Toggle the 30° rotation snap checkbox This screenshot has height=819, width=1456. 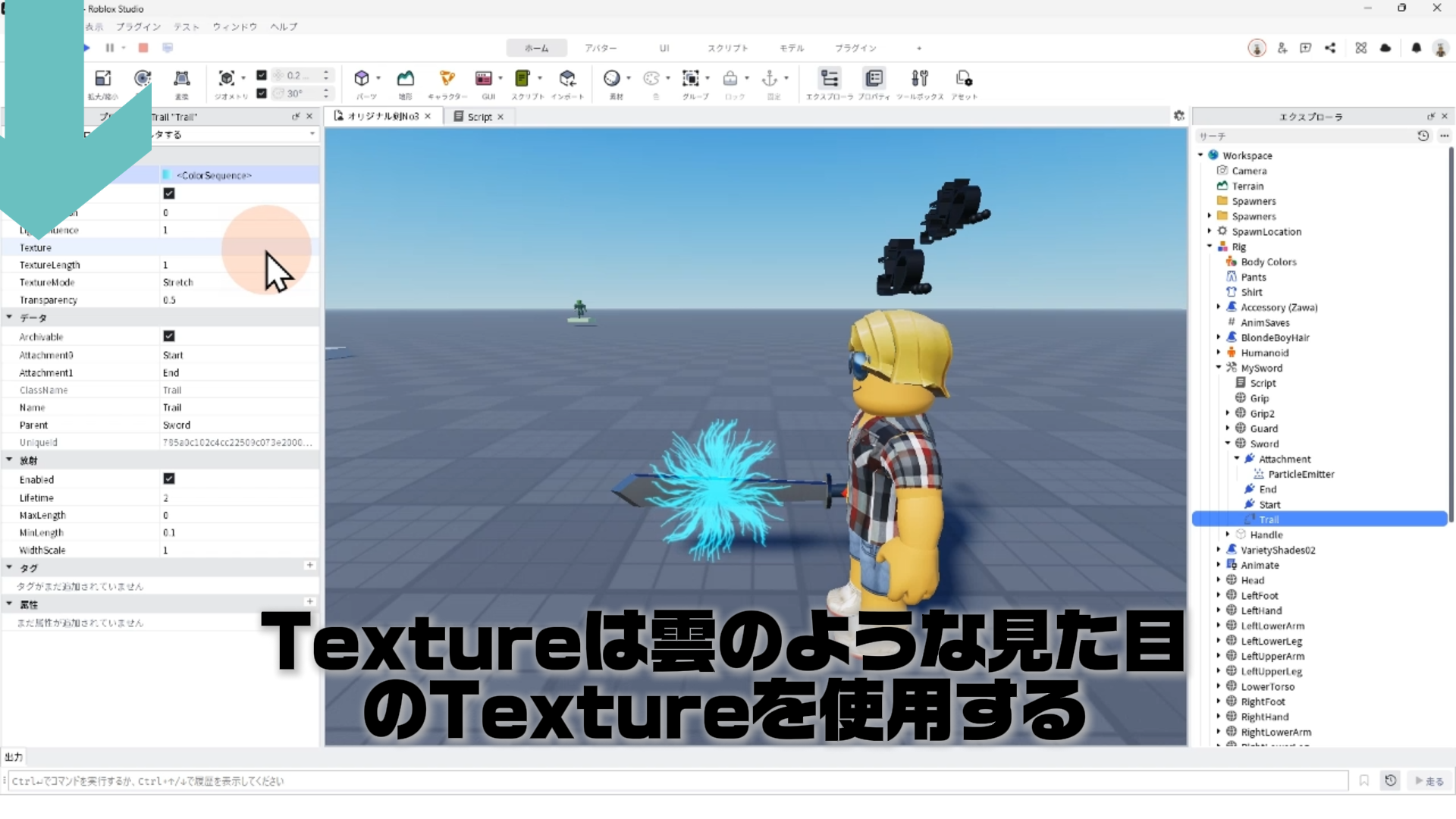coord(262,93)
